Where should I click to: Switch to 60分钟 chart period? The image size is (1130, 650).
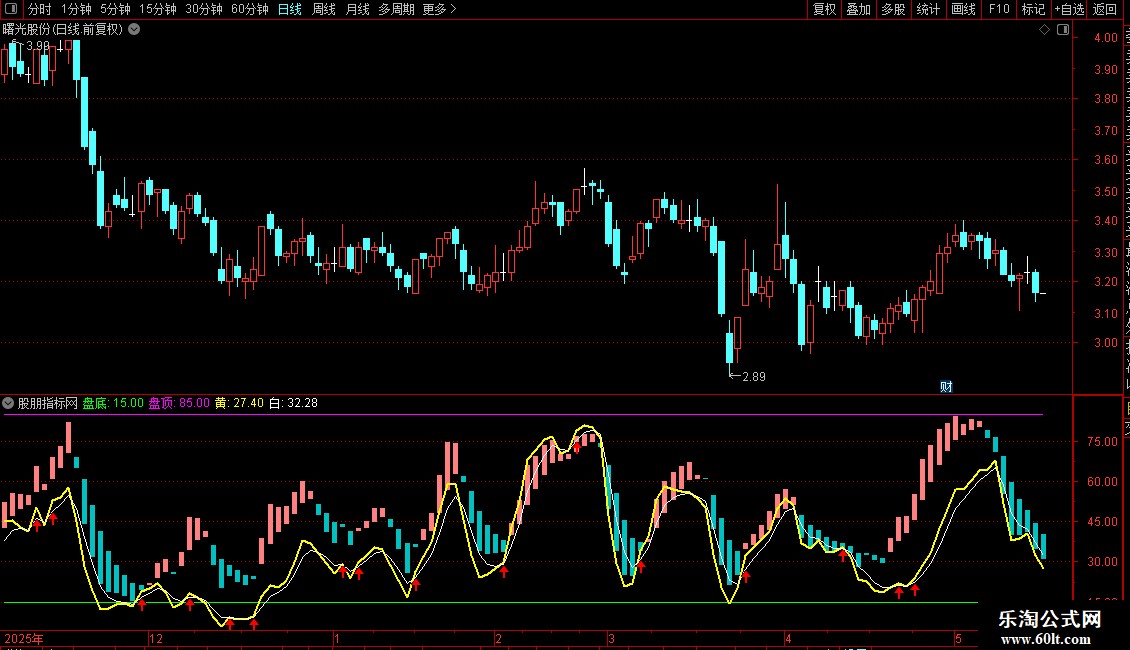point(249,9)
